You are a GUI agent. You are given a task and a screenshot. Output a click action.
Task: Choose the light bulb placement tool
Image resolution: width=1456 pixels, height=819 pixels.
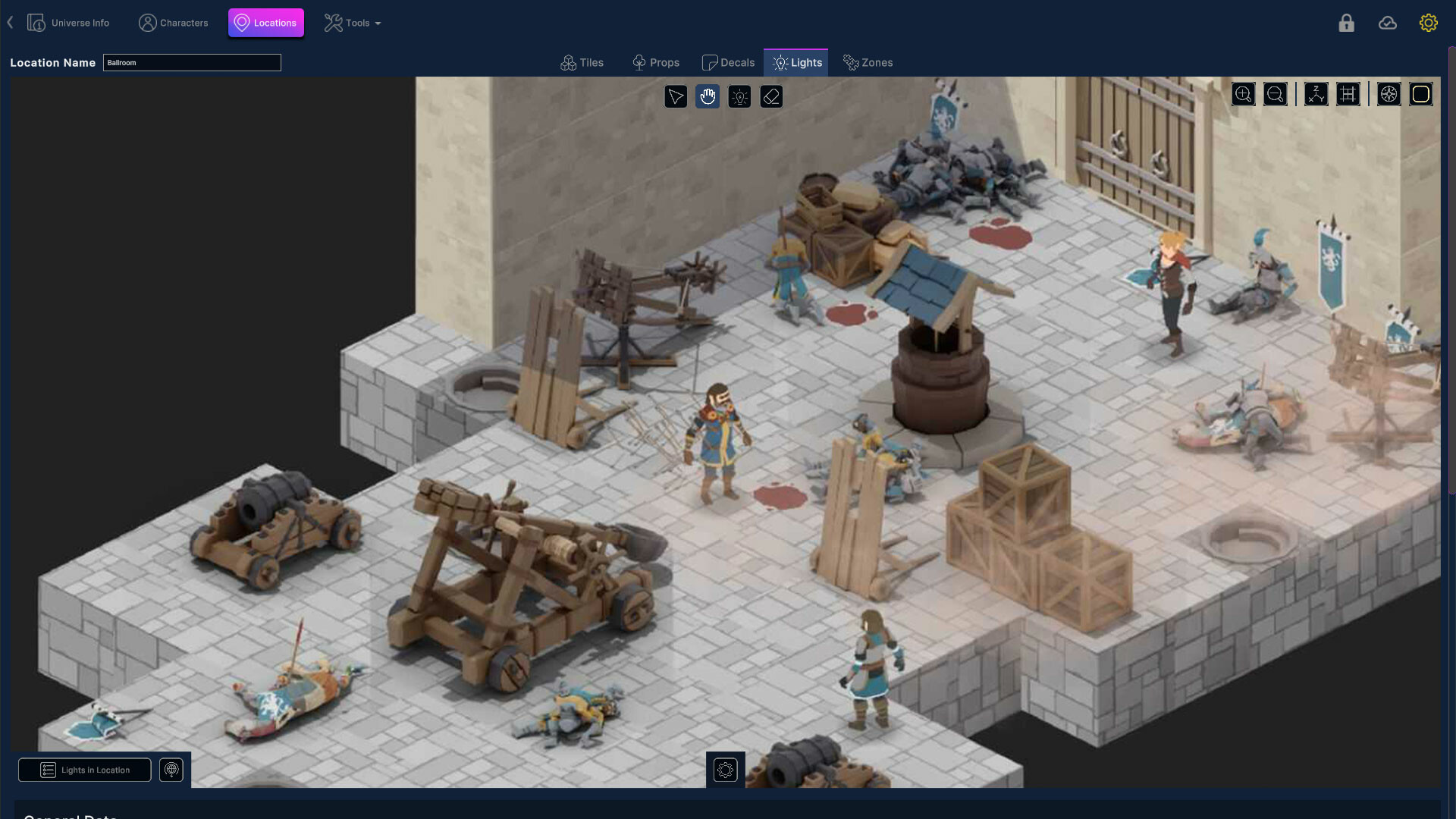click(739, 96)
